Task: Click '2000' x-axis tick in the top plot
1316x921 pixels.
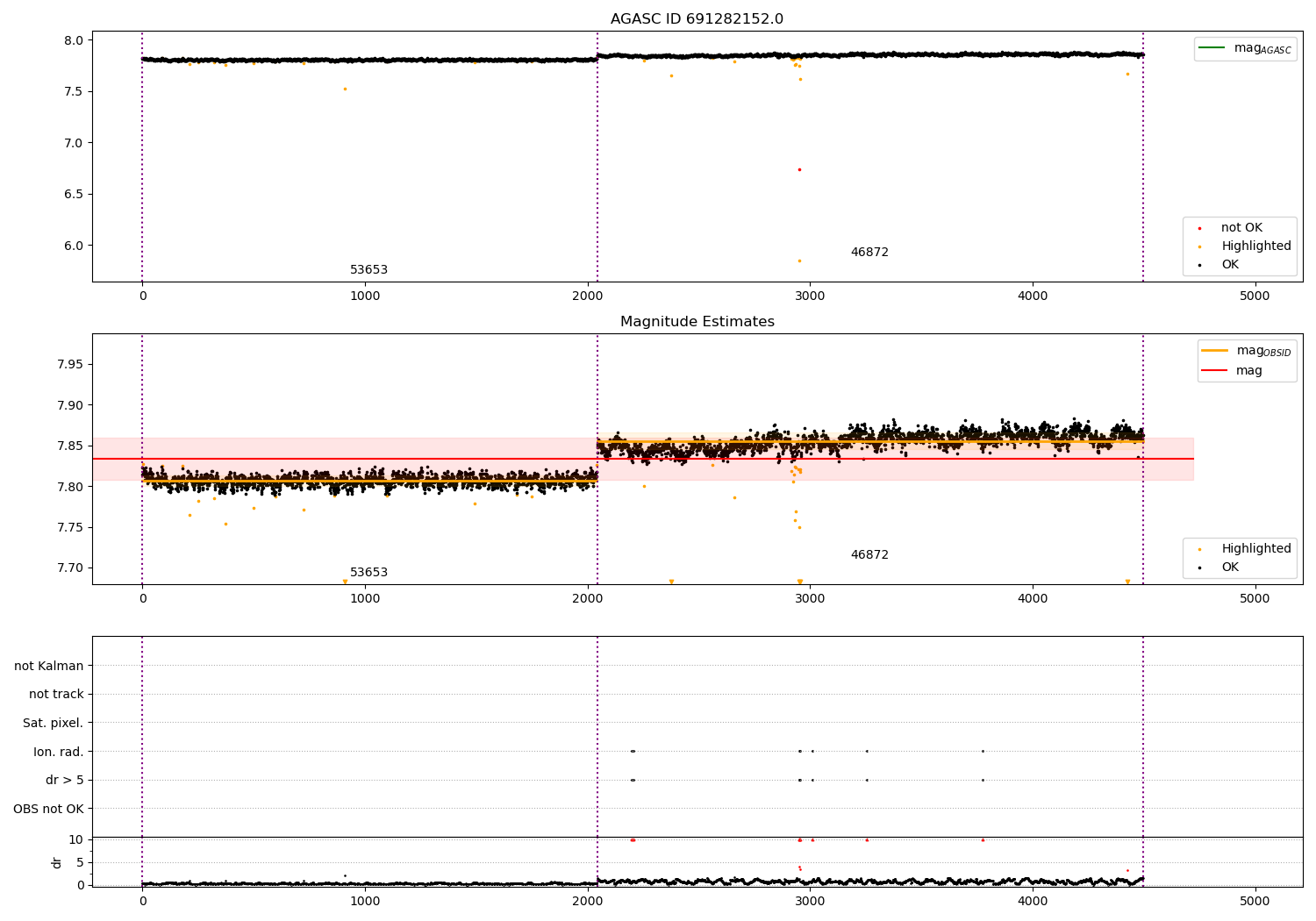Action: pos(588,296)
